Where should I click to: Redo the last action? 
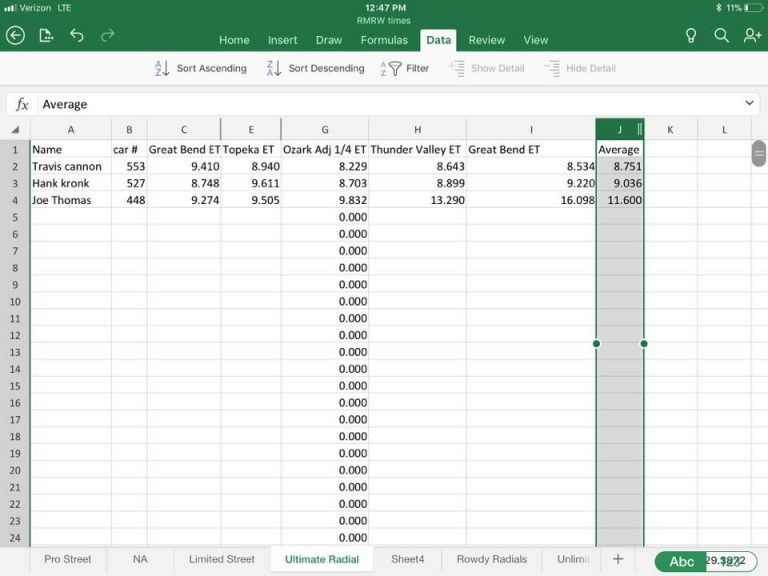point(107,35)
